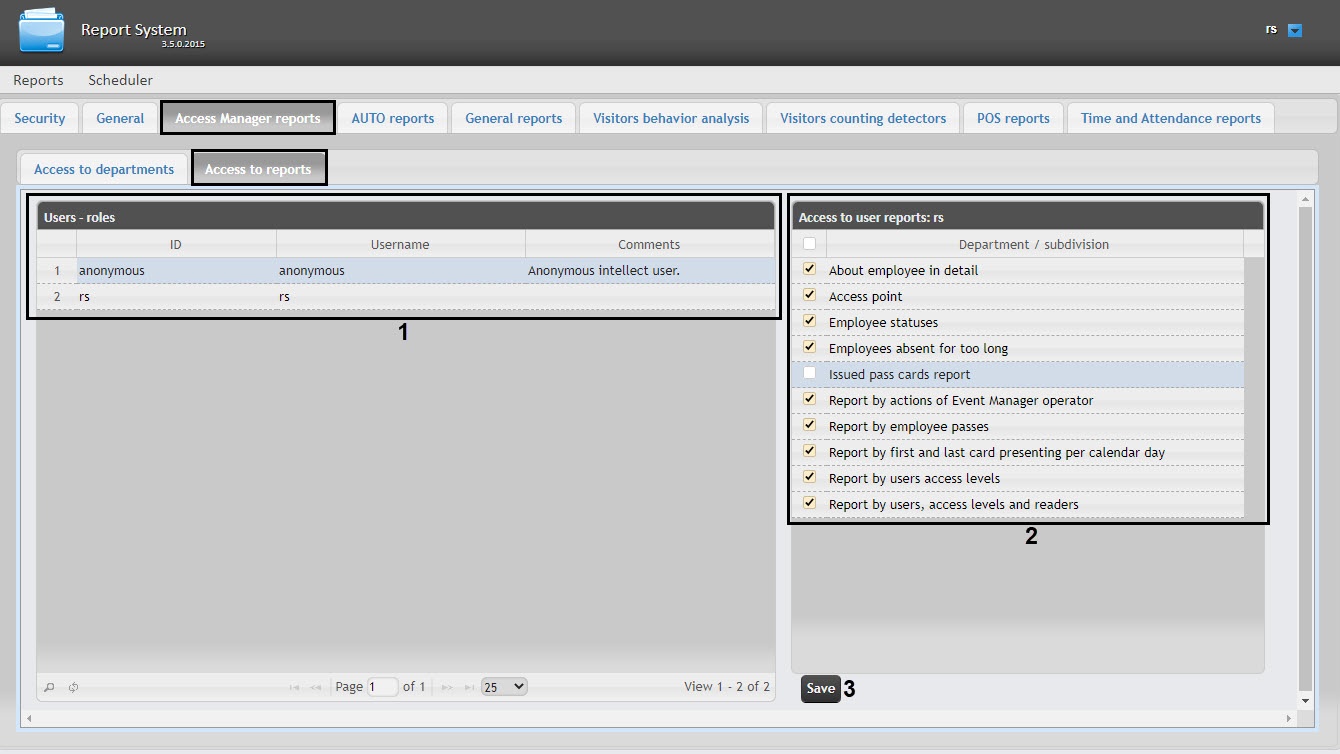Click the 'Issued pass cards report' row text

pyautogui.click(x=900, y=375)
